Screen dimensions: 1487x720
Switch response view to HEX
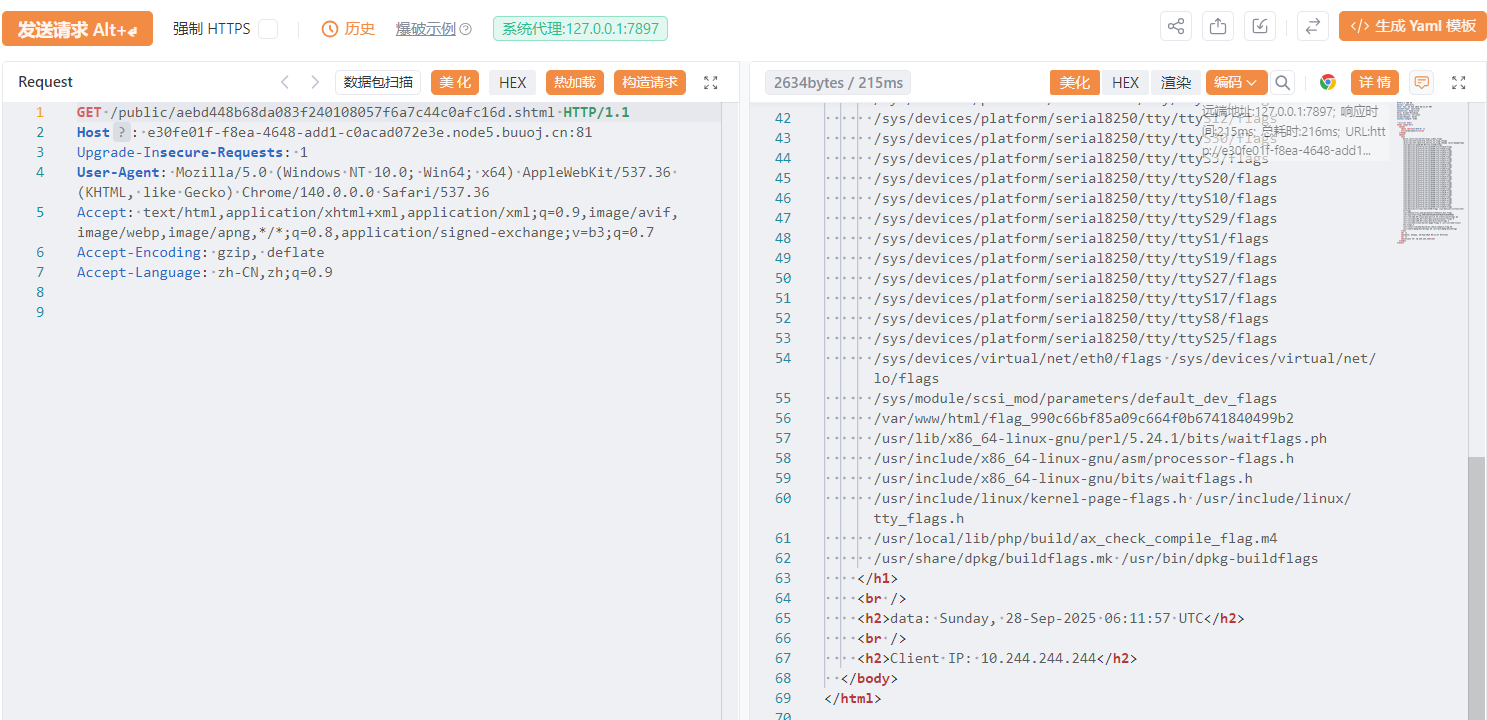(x=1125, y=82)
